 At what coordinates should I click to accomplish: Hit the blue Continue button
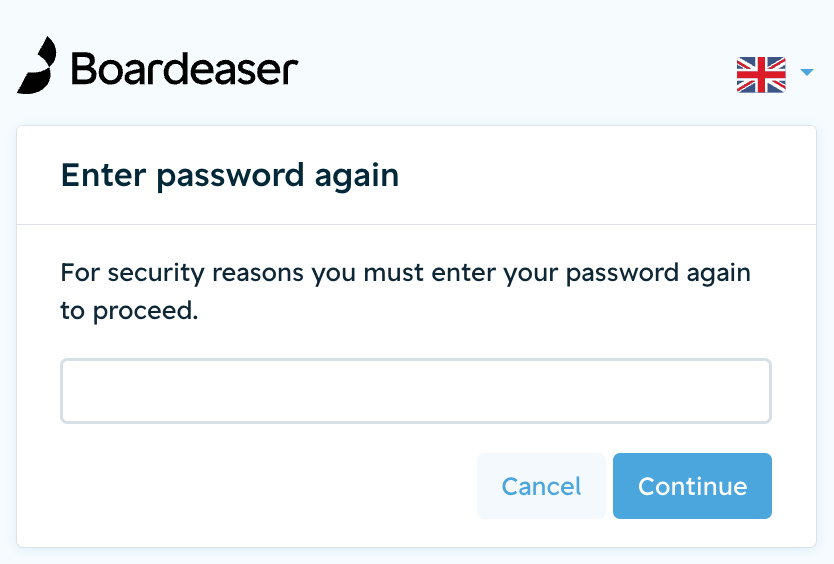692,486
